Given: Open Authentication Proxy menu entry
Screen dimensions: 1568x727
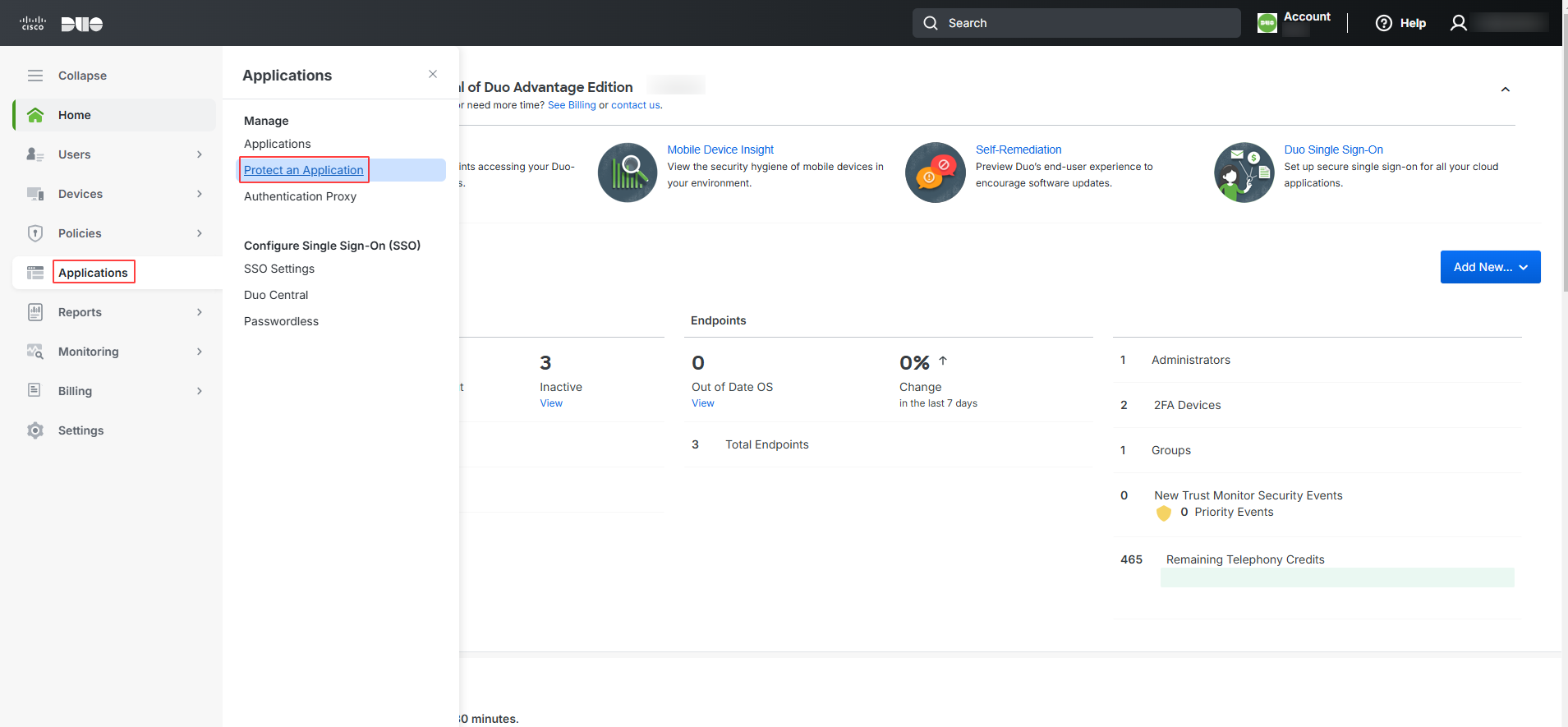Looking at the screenshot, I should tap(300, 196).
